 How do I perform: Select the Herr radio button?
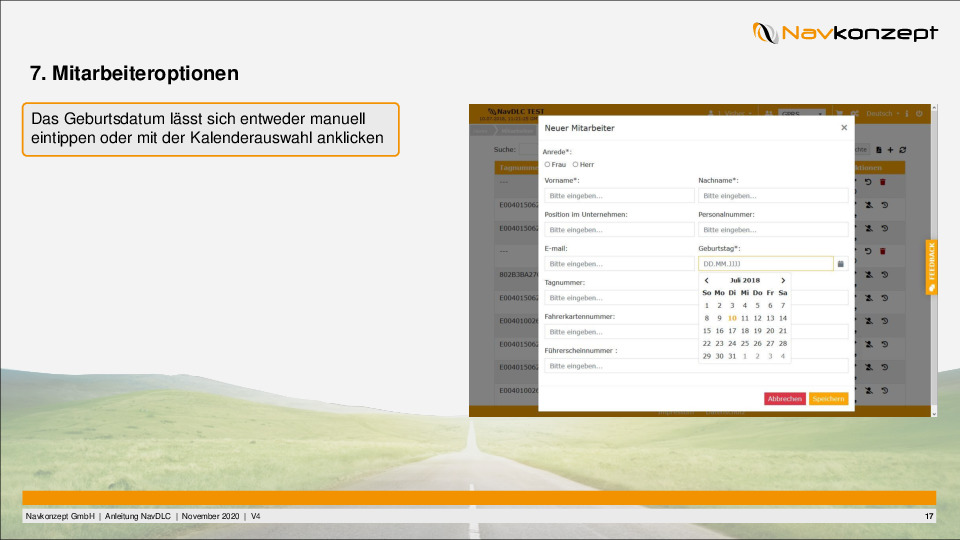575,164
